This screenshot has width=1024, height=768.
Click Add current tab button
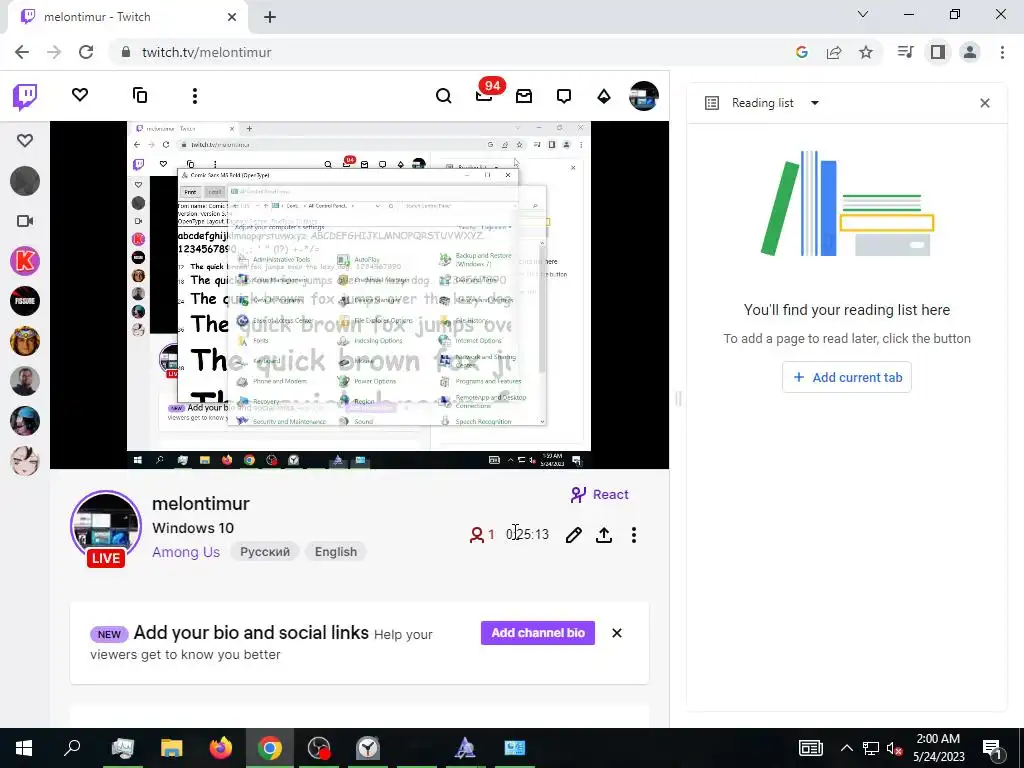(x=846, y=377)
